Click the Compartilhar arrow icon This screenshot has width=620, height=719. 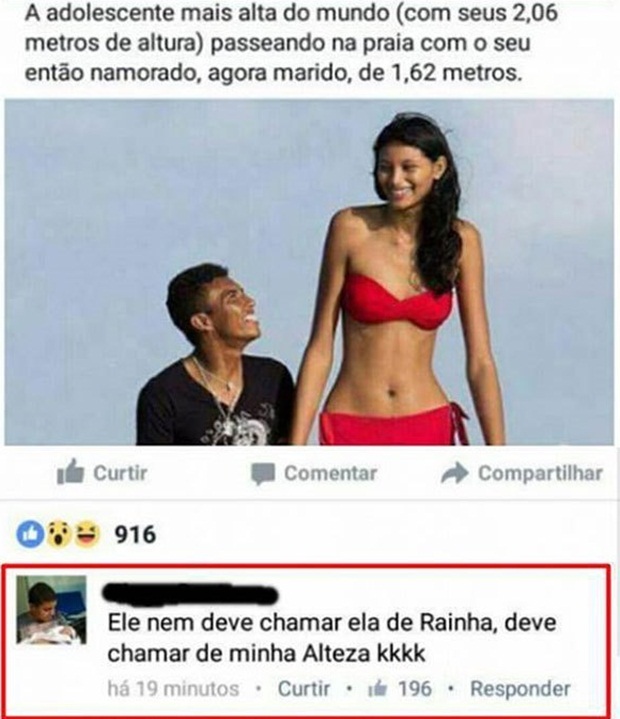(x=454, y=473)
